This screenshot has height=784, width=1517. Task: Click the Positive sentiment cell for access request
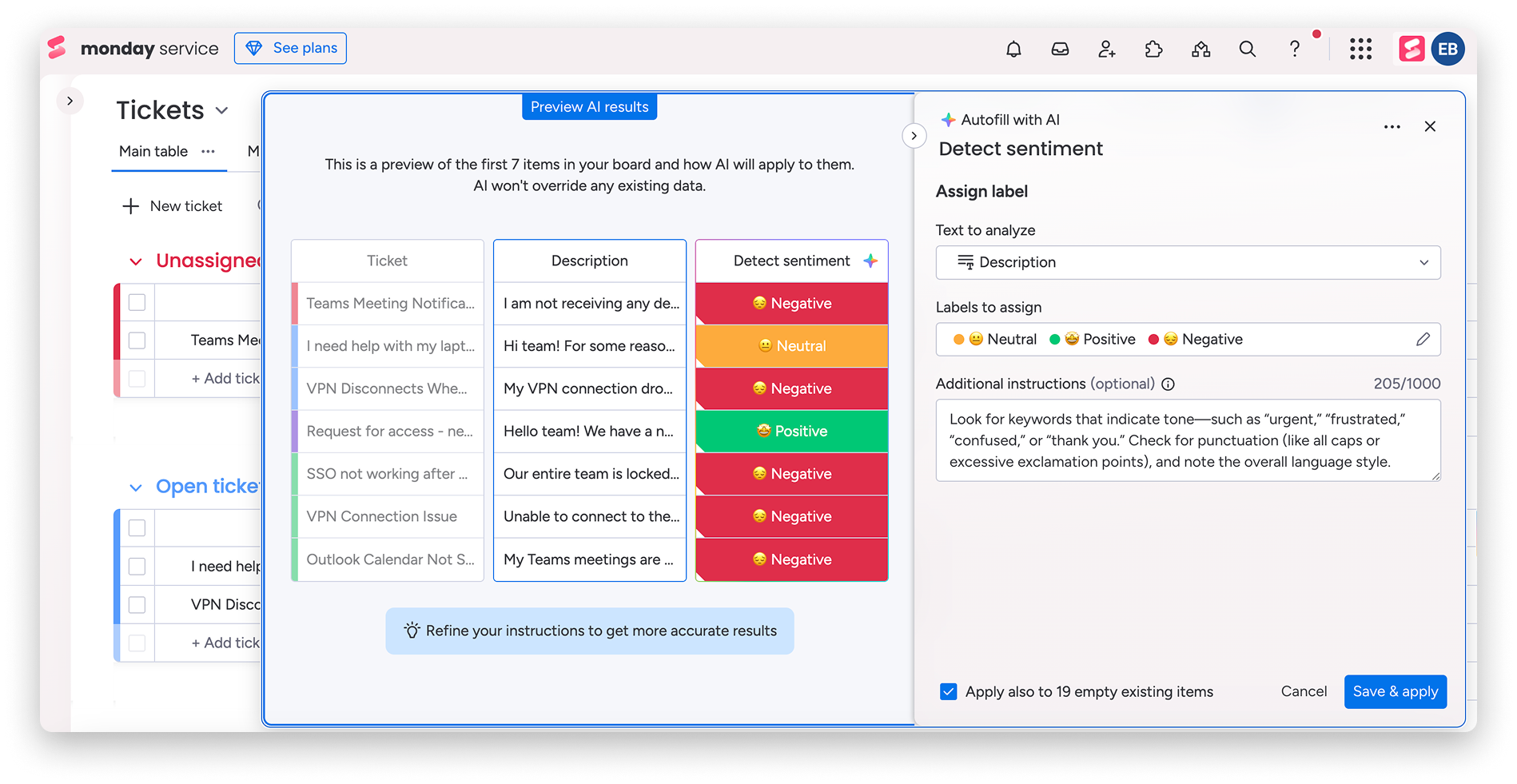792,432
